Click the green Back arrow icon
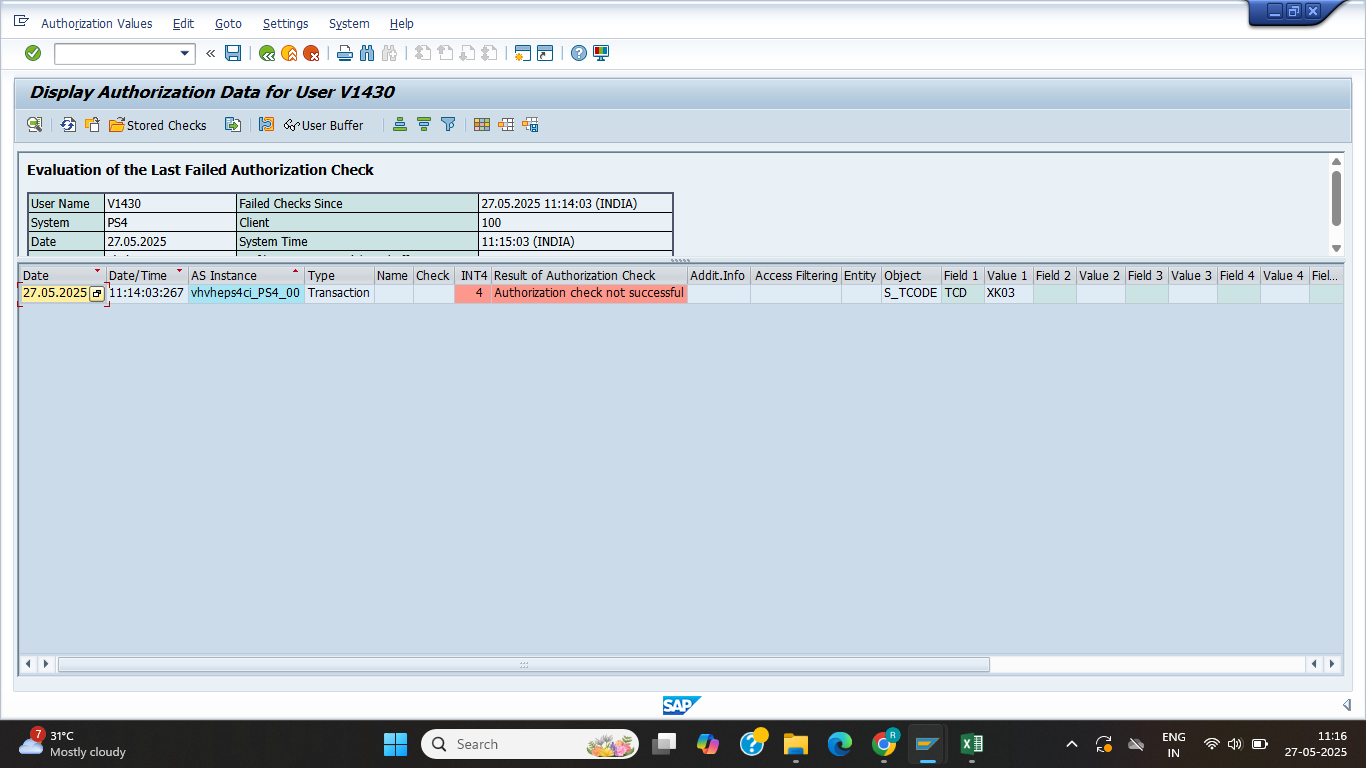The image size is (1366, 768). 267,53
